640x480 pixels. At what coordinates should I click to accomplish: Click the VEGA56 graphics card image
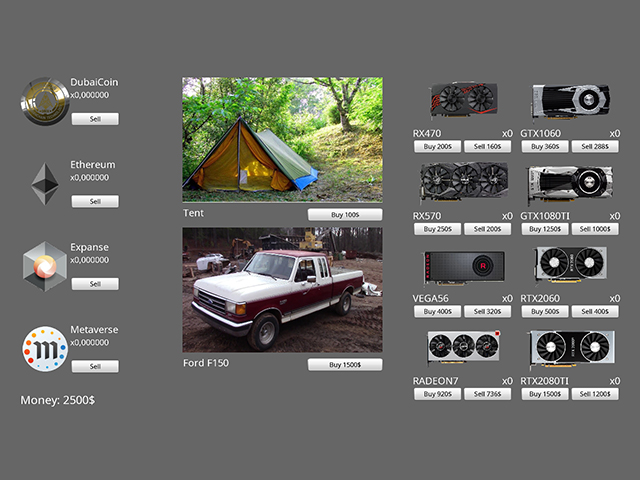point(464,267)
